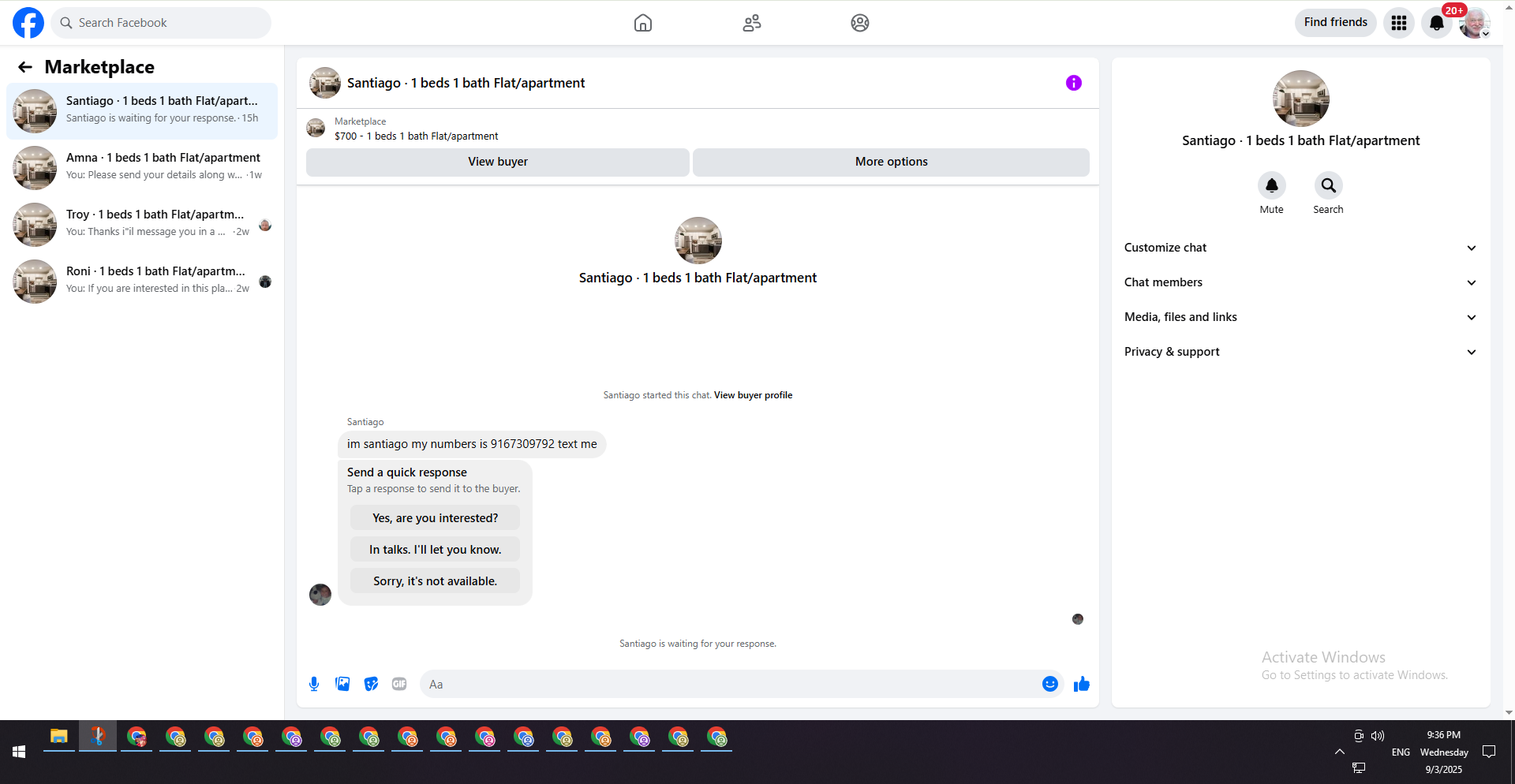Choose a GIF icon
Image resolution: width=1515 pixels, height=784 pixels.
click(x=399, y=684)
